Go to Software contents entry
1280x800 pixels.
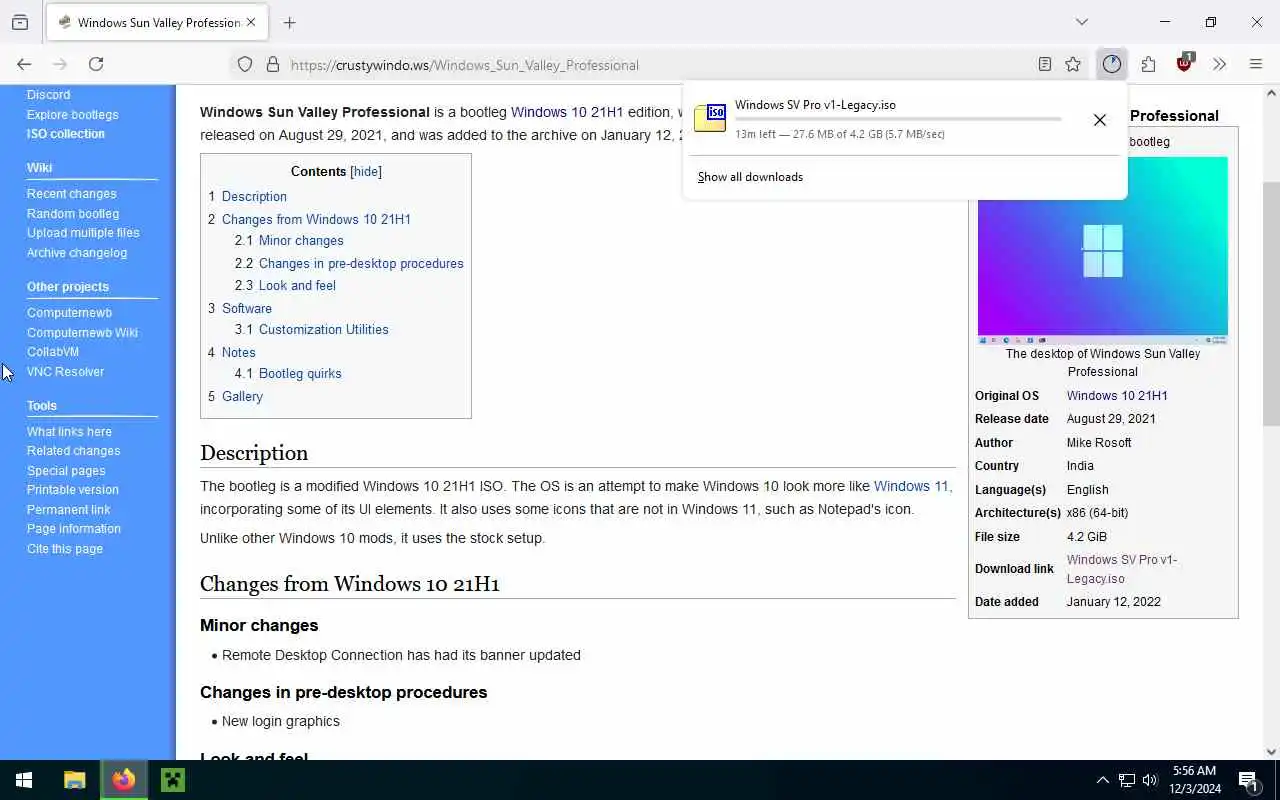point(247,308)
